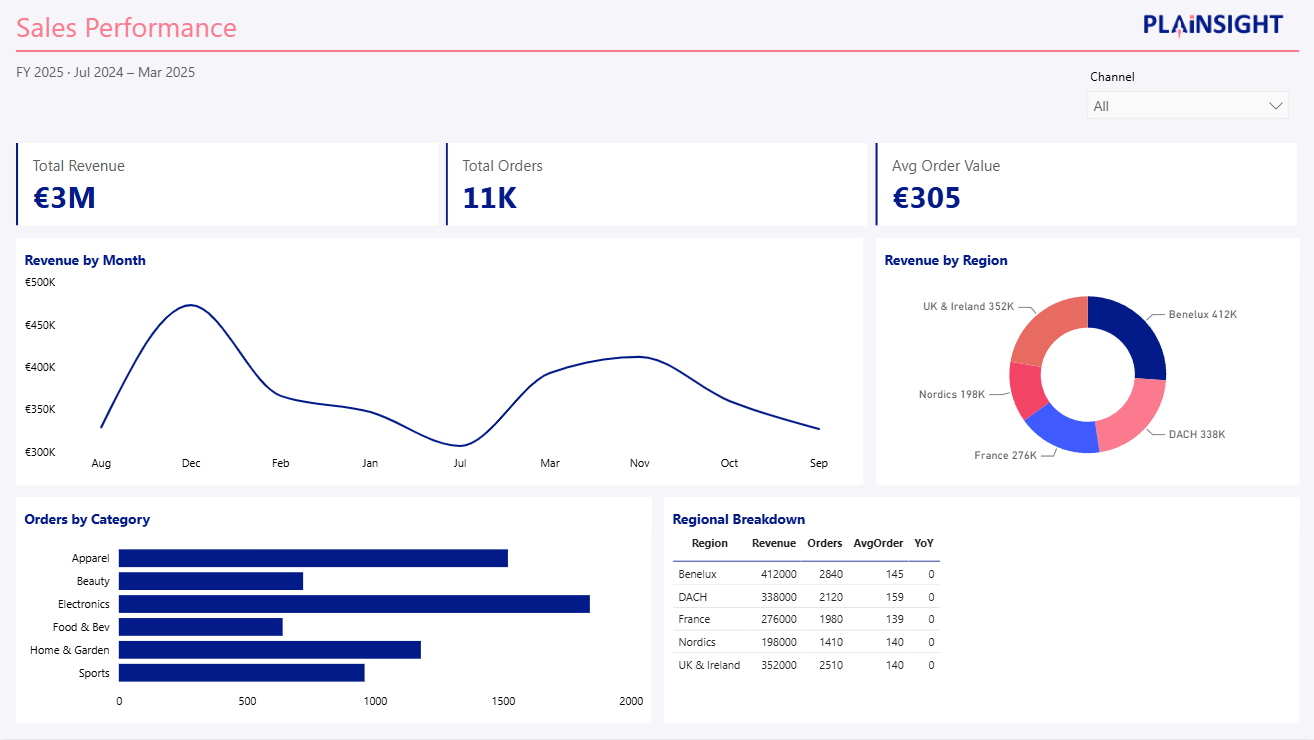Click the France 276K donut label

[x=1005, y=455]
